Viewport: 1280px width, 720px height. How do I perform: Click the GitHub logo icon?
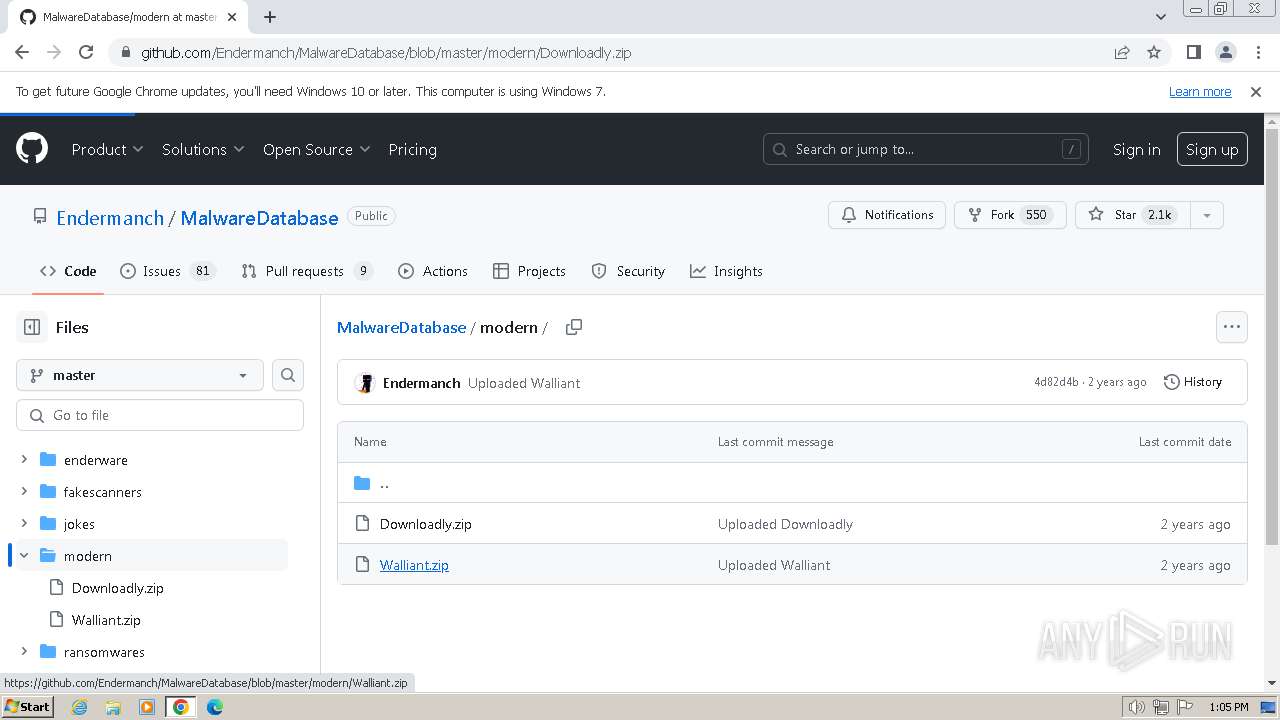[x=32, y=149]
